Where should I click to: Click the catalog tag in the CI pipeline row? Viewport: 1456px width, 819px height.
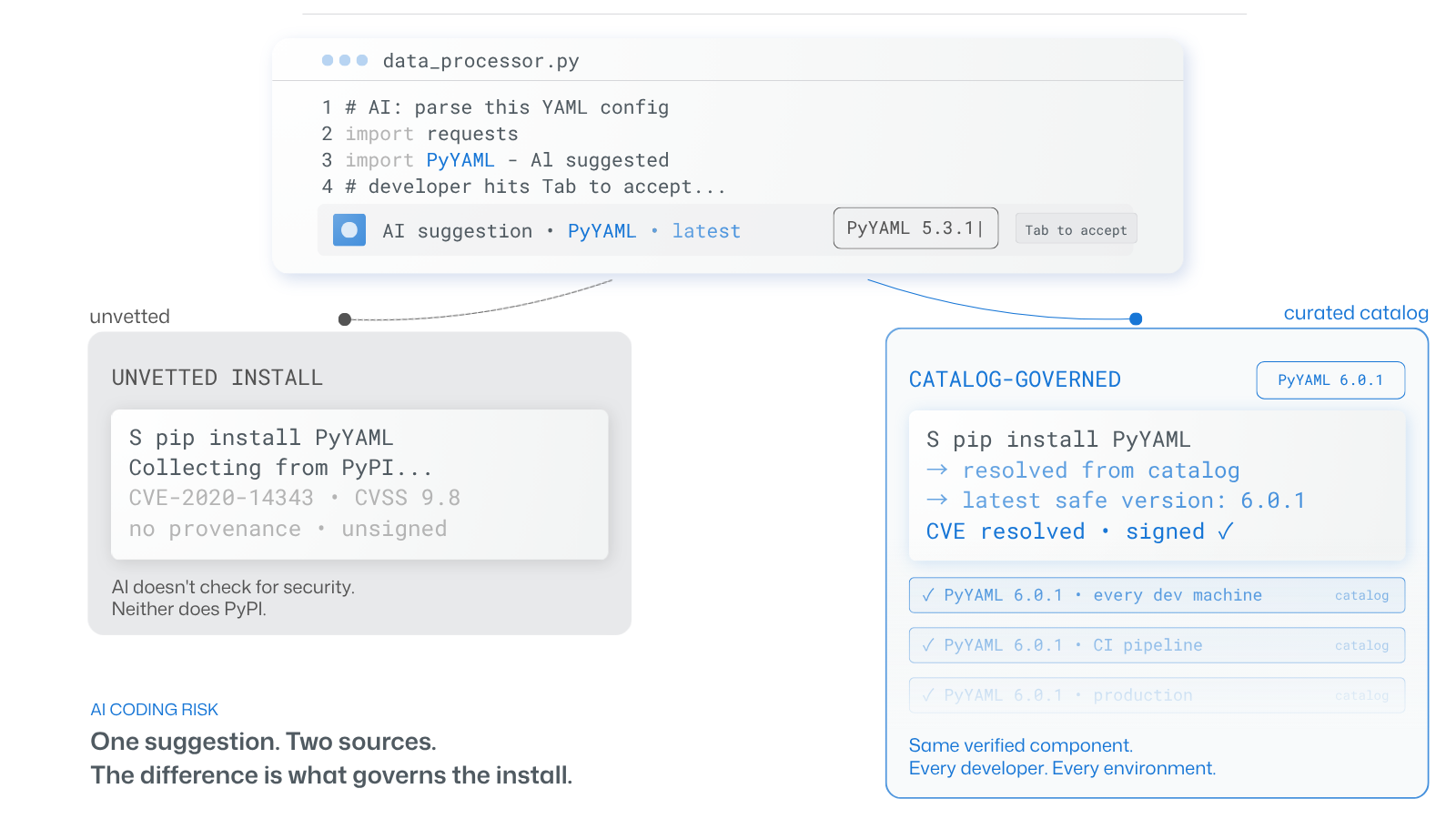[1361, 645]
